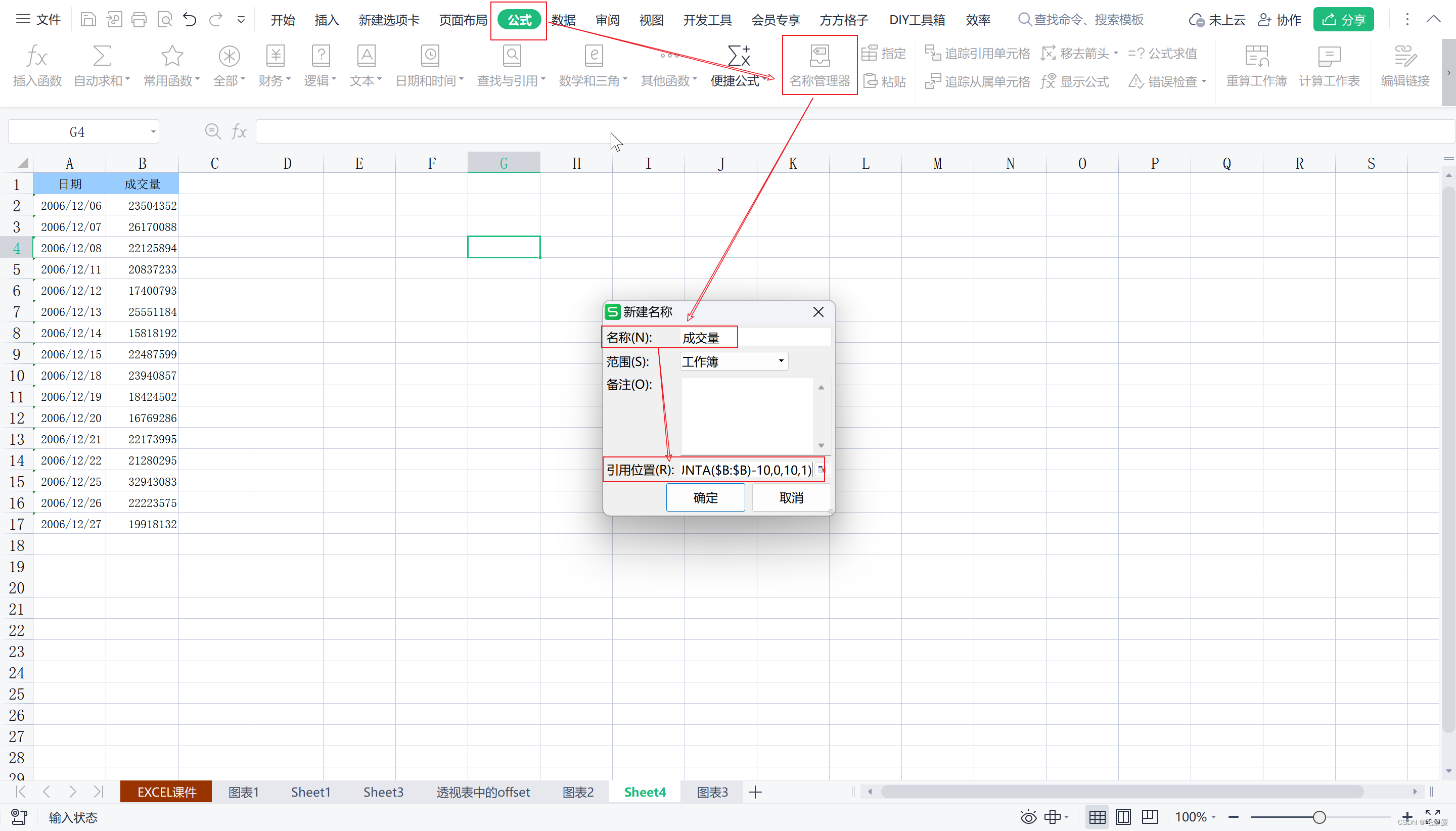This screenshot has height=831, width=1456.
Task: Open the Sheet3 sheet tab
Action: point(383,792)
